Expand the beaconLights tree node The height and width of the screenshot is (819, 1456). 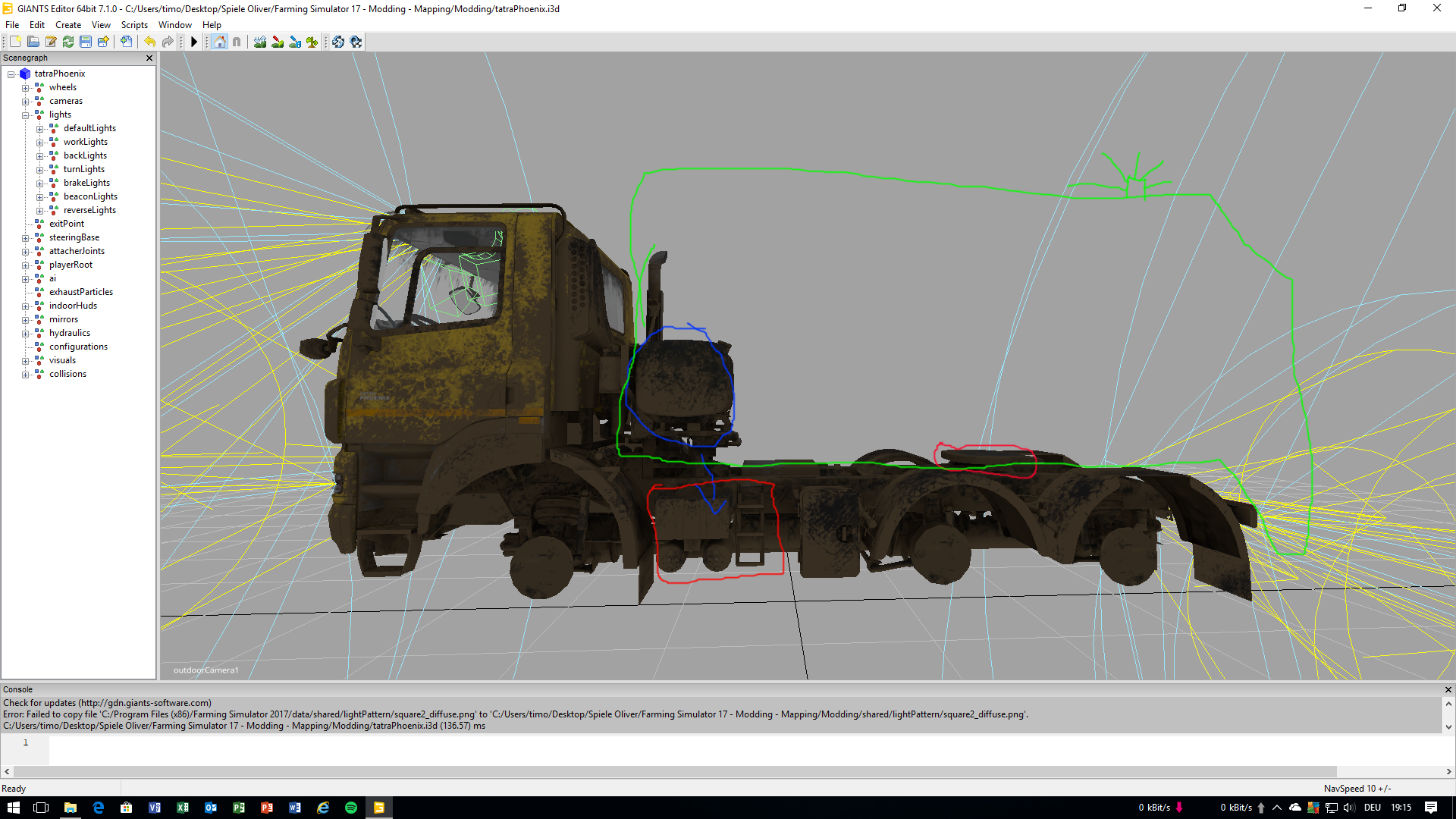click(x=39, y=197)
